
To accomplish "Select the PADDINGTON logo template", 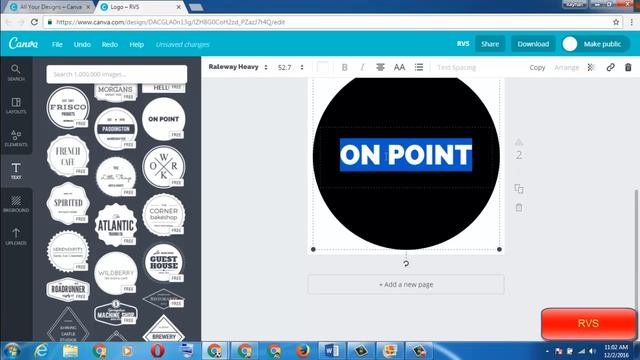I will 116,129.
